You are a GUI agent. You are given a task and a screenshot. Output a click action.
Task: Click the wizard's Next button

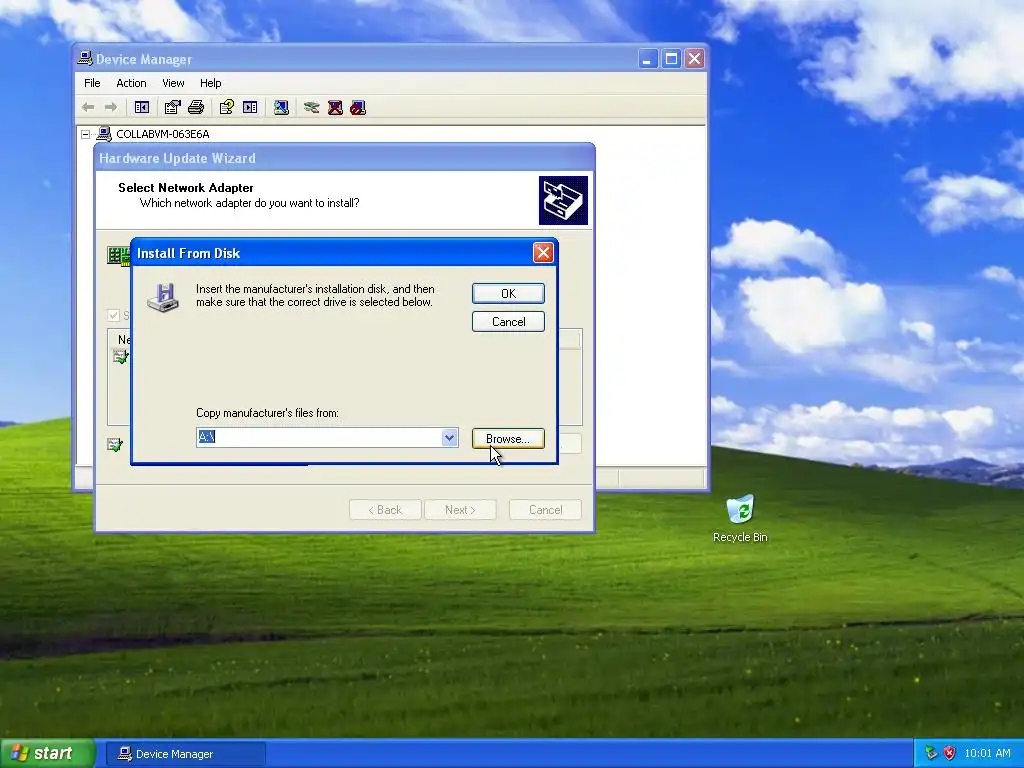(460, 509)
